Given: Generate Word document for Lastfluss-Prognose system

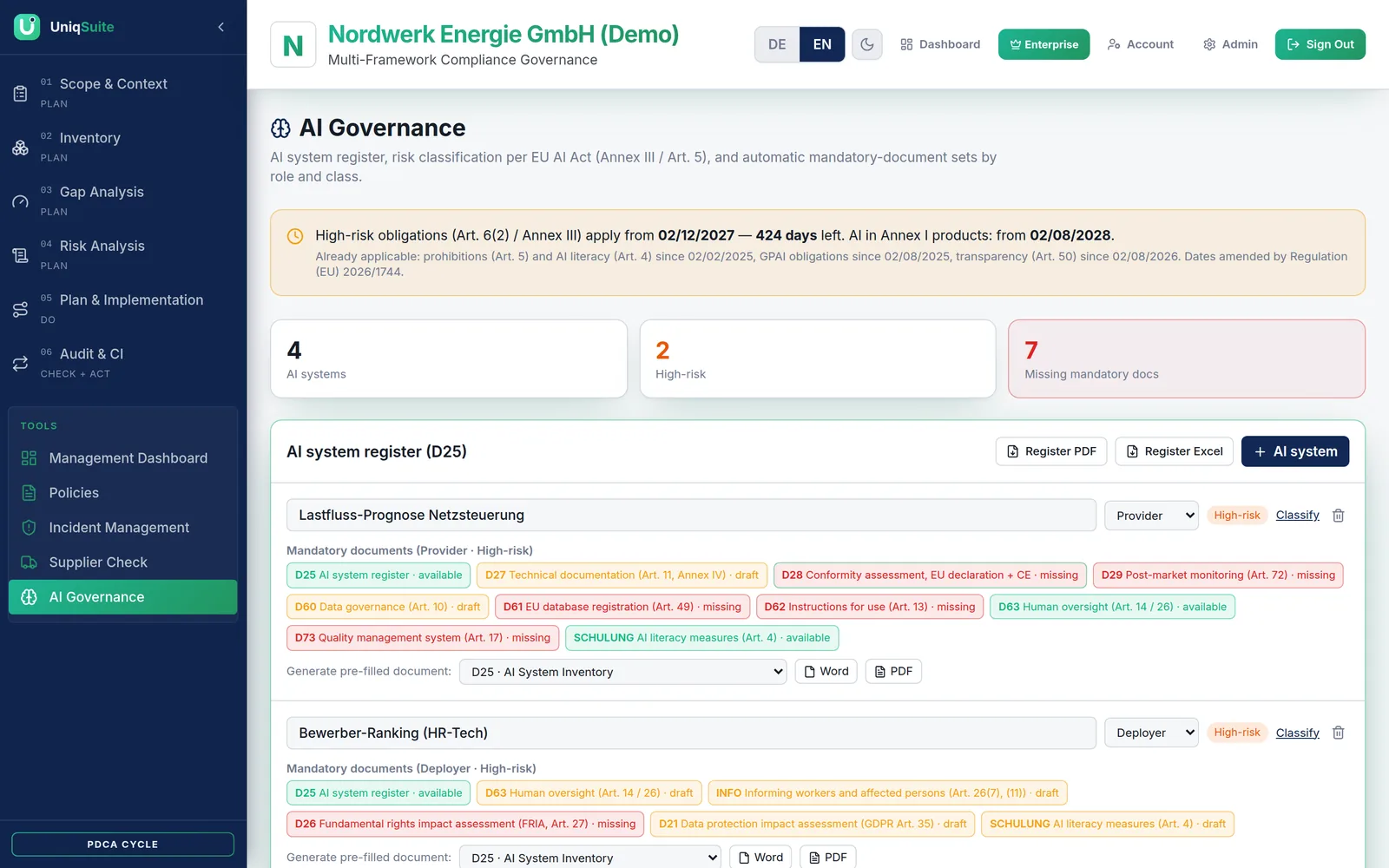Looking at the screenshot, I should click(x=826, y=672).
